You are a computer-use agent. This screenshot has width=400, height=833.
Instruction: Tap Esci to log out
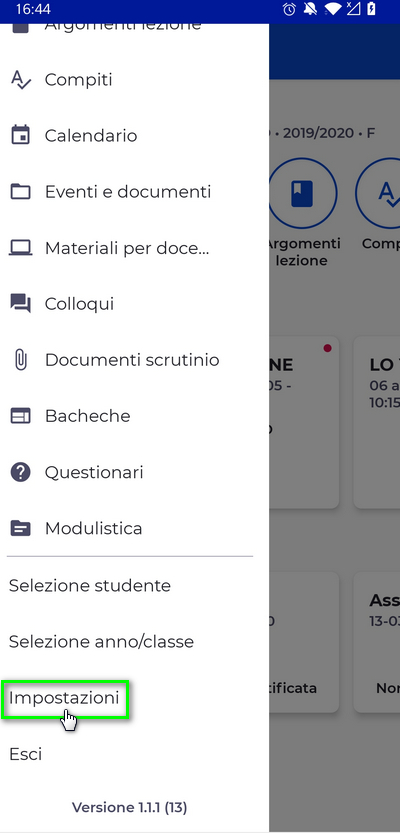click(25, 754)
